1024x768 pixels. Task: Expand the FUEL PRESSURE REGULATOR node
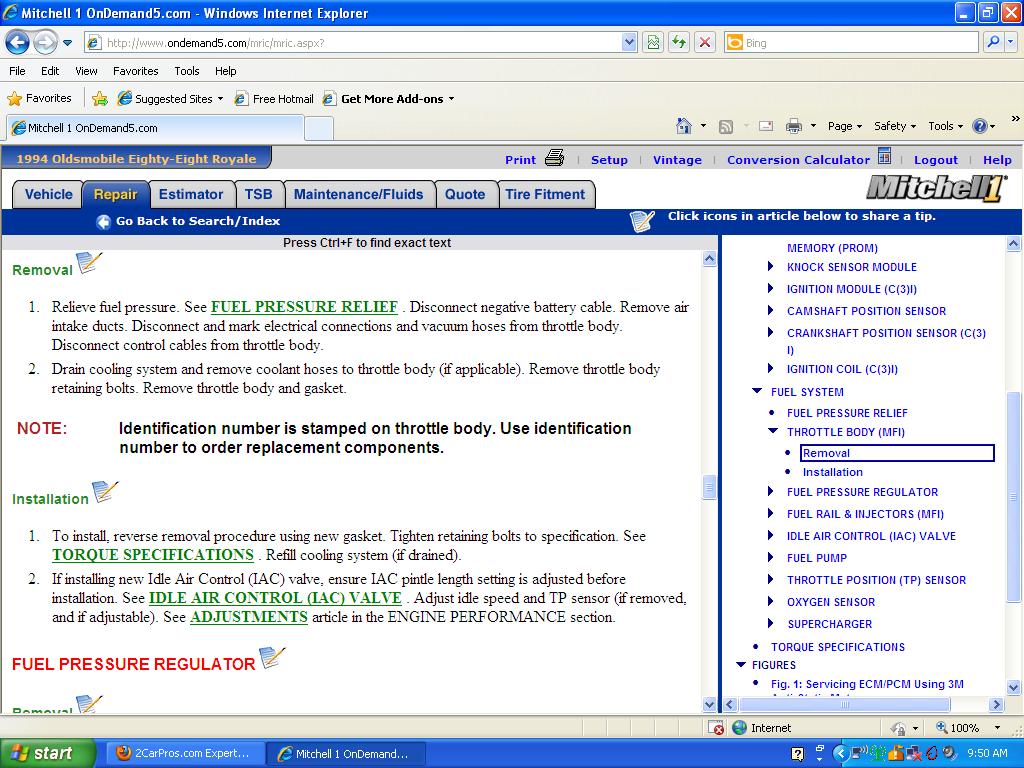click(x=770, y=491)
